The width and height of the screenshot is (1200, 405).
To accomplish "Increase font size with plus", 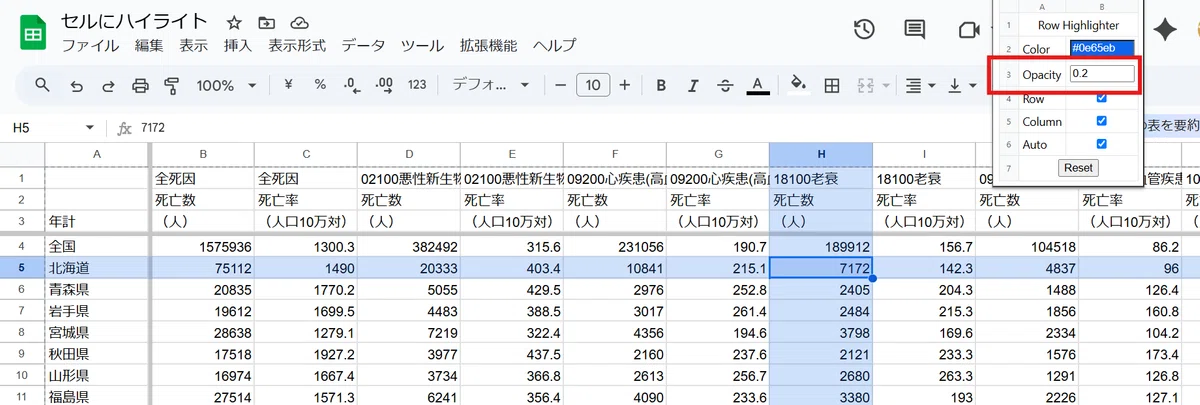I will point(625,85).
